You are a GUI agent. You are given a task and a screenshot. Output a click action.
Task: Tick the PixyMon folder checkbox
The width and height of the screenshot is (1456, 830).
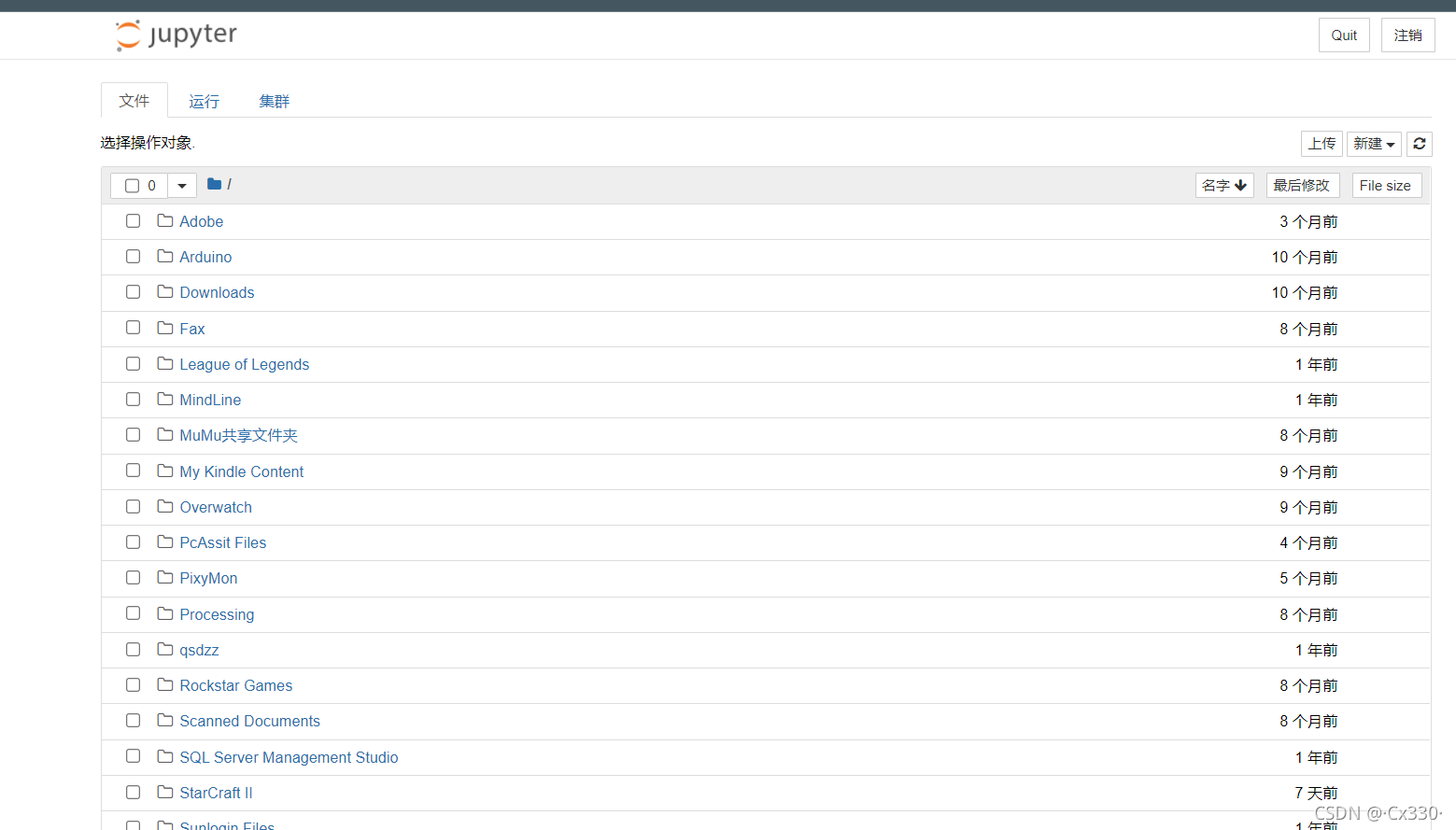[134, 578]
